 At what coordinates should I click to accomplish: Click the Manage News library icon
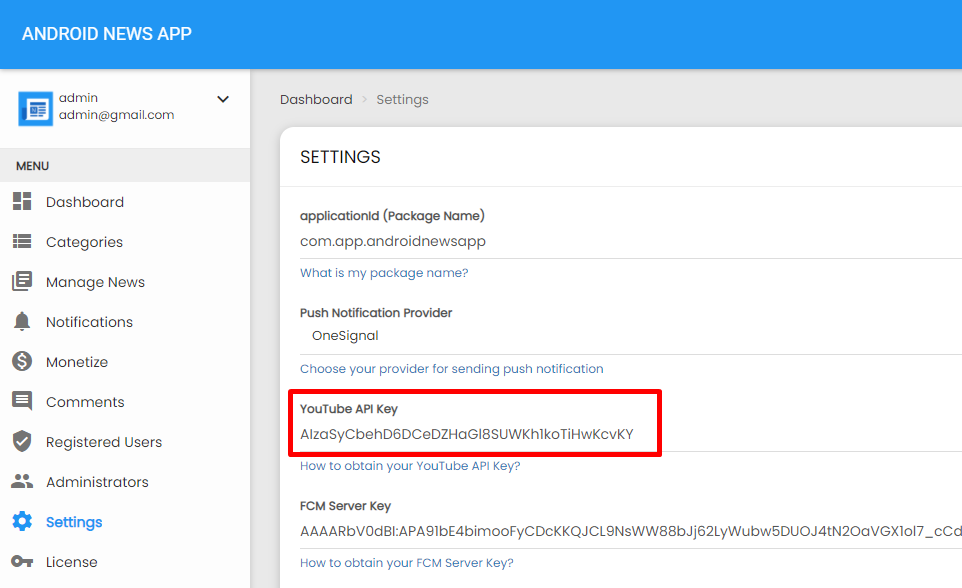[x=22, y=281]
